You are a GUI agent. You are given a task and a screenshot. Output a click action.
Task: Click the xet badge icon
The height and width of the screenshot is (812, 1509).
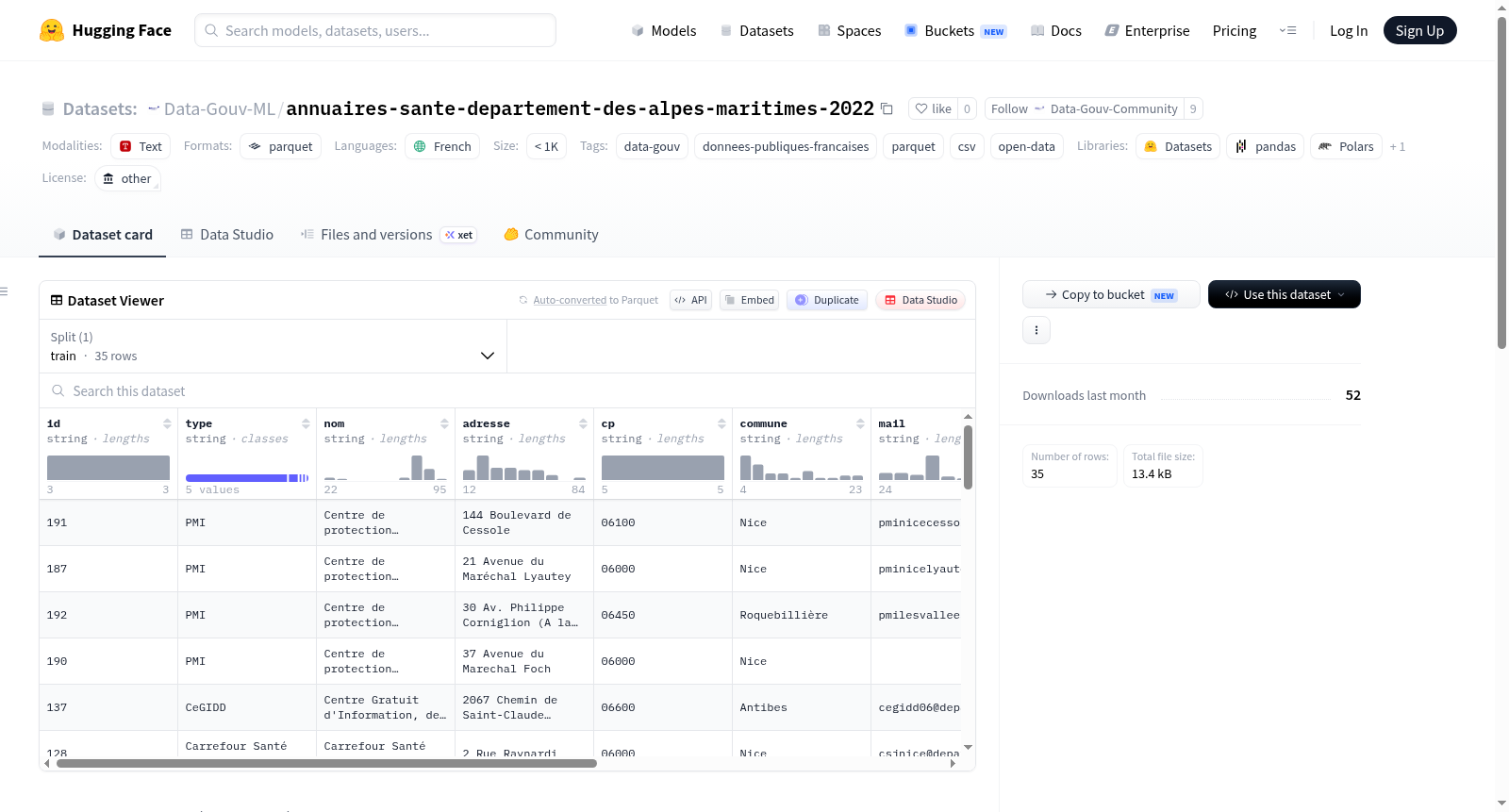[458, 235]
